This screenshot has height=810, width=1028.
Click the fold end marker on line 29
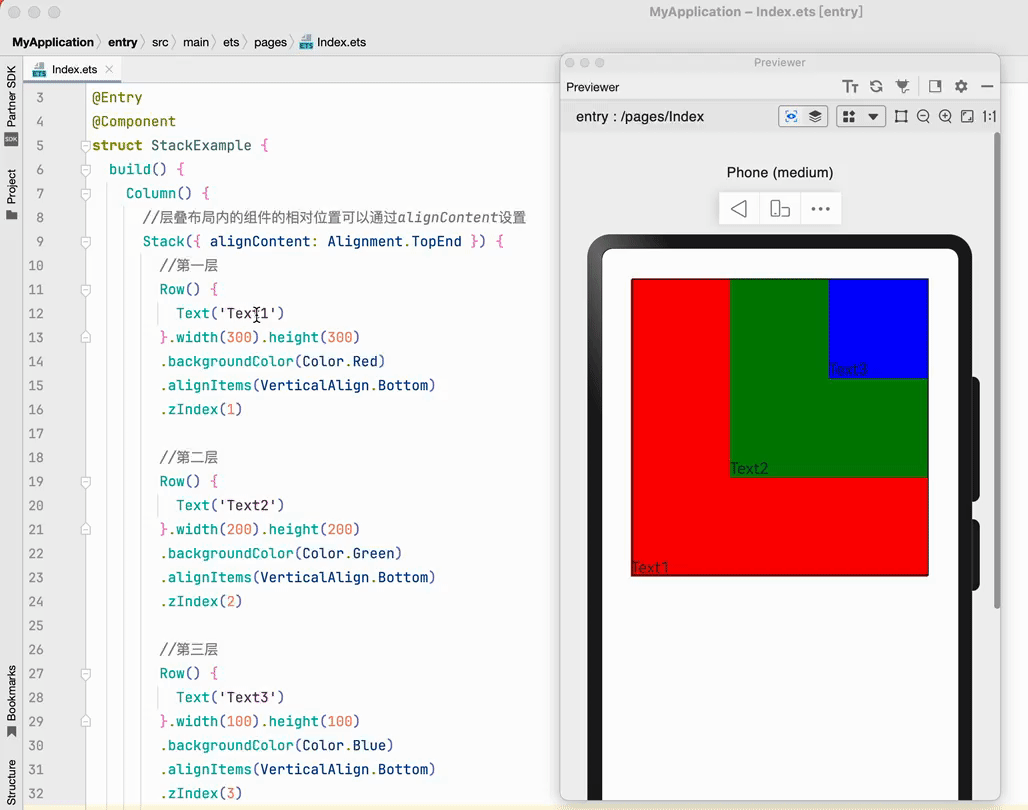[85, 721]
